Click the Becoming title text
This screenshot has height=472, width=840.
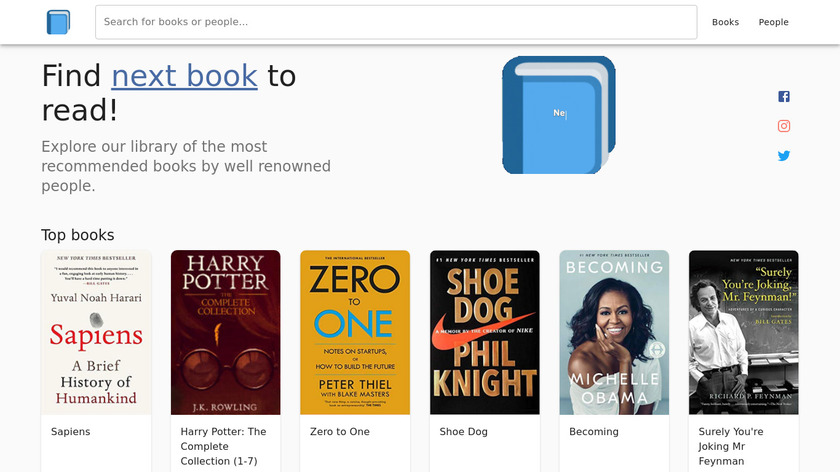(594, 432)
